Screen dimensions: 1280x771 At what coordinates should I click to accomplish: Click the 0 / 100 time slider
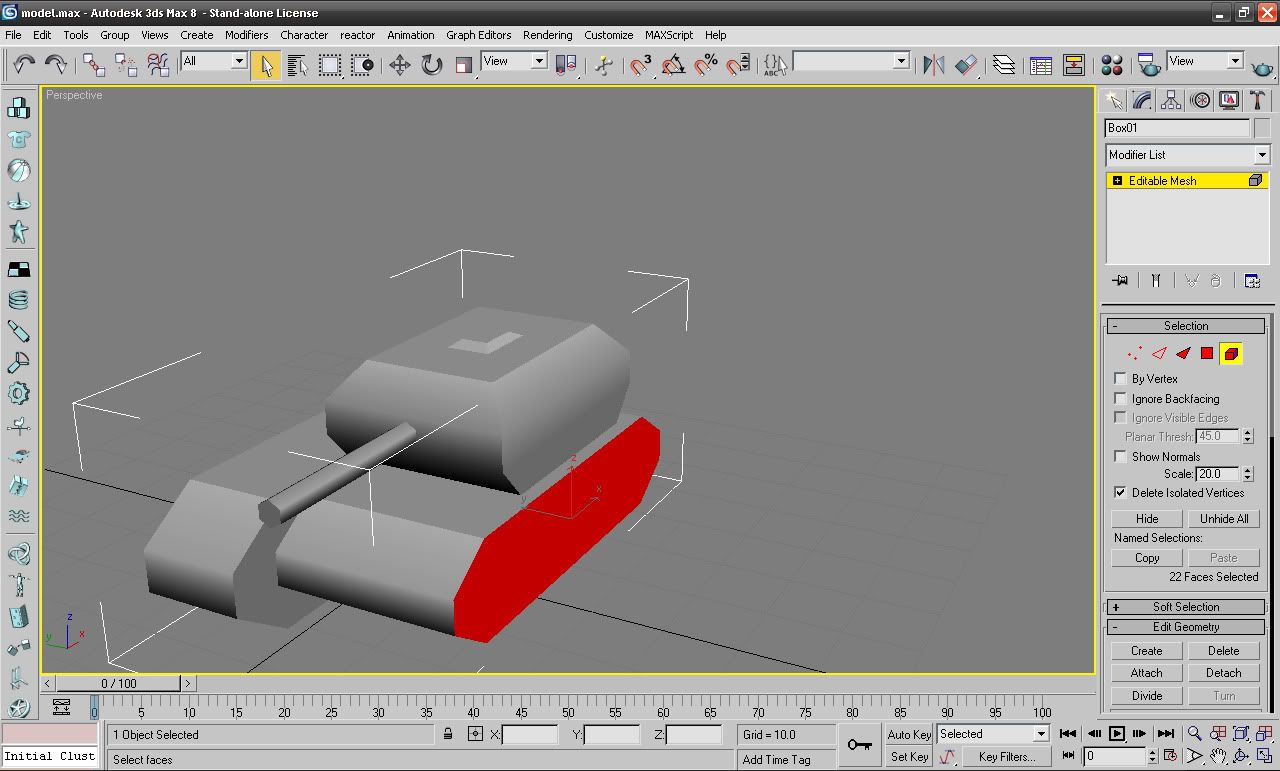[119, 683]
